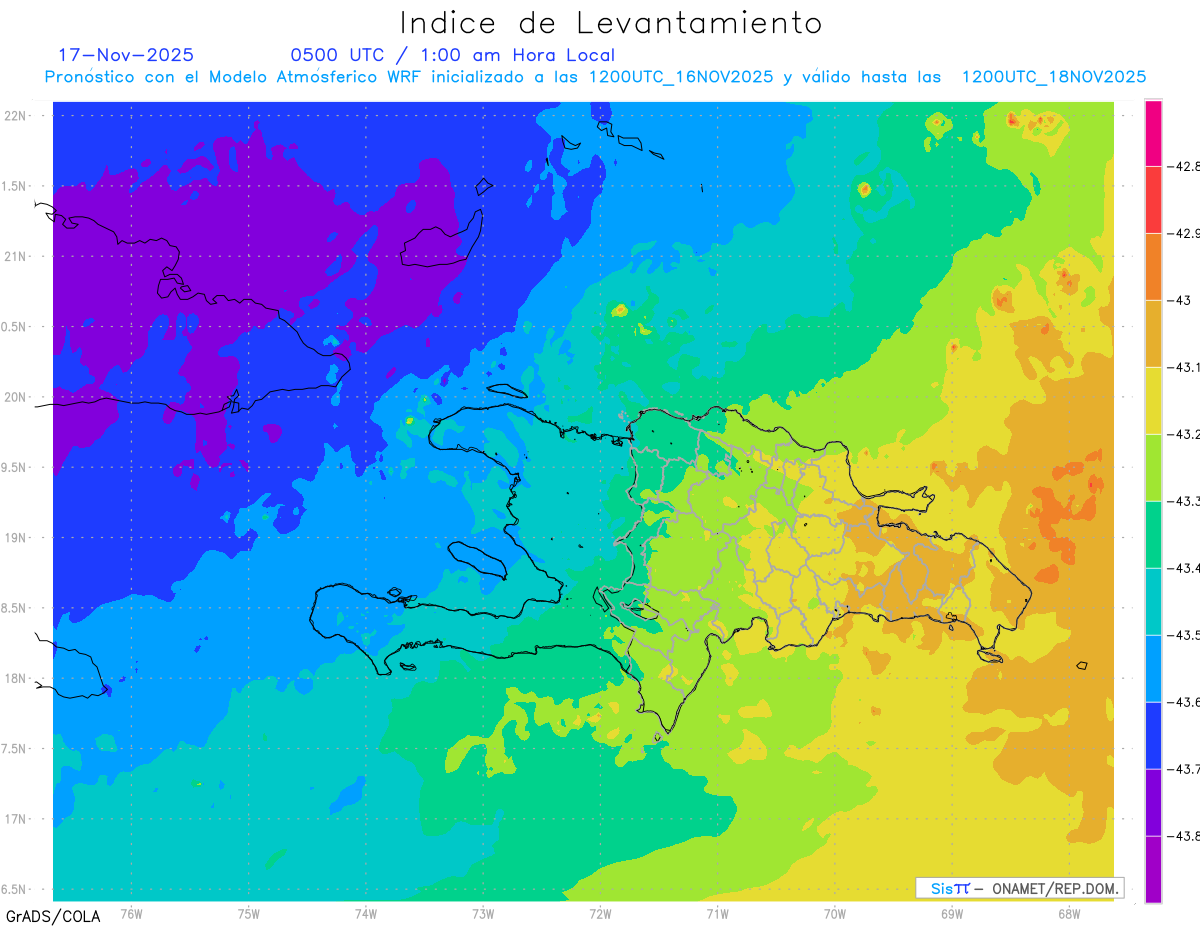Viewport: 1200px width, 927px height.
Task: Click the '1.5N' latitude label
Action: click(x=15, y=186)
